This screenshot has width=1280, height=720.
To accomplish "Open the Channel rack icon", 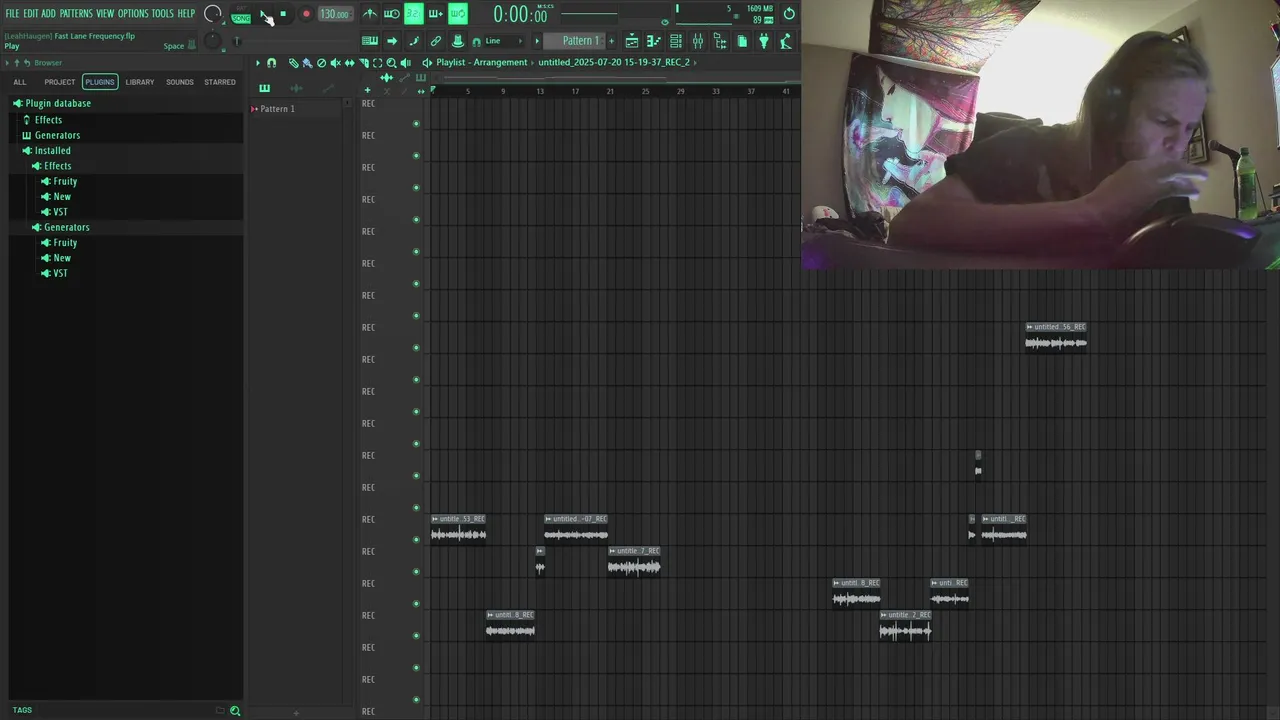I will coord(676,41).
